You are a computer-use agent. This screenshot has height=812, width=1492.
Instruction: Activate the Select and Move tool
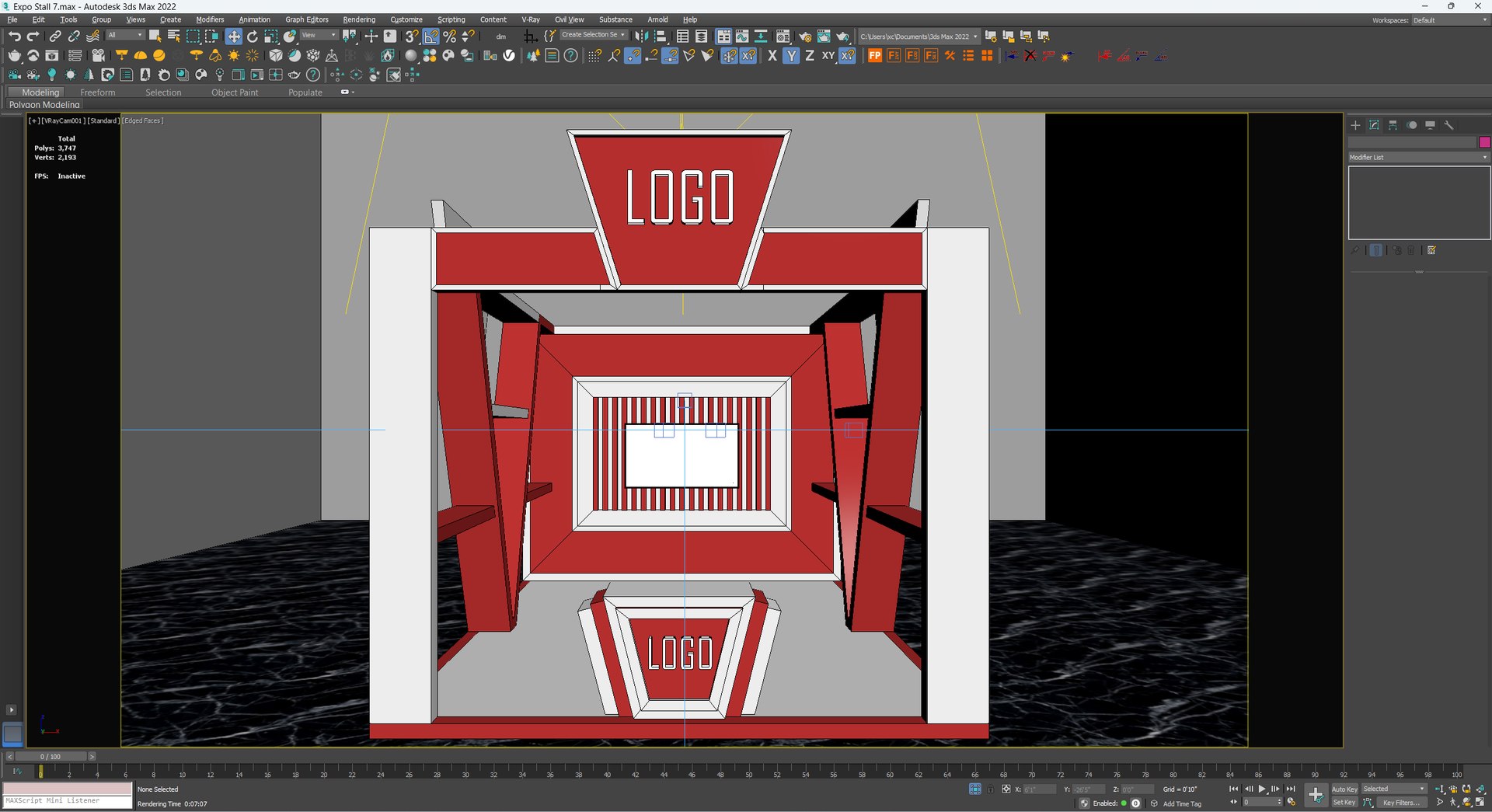pos(233,37)
